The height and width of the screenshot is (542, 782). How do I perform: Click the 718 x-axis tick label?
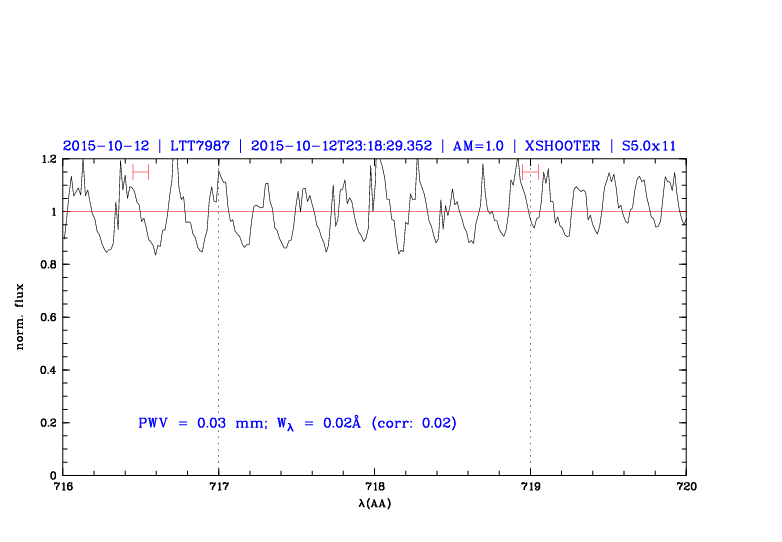click(374, 486)
